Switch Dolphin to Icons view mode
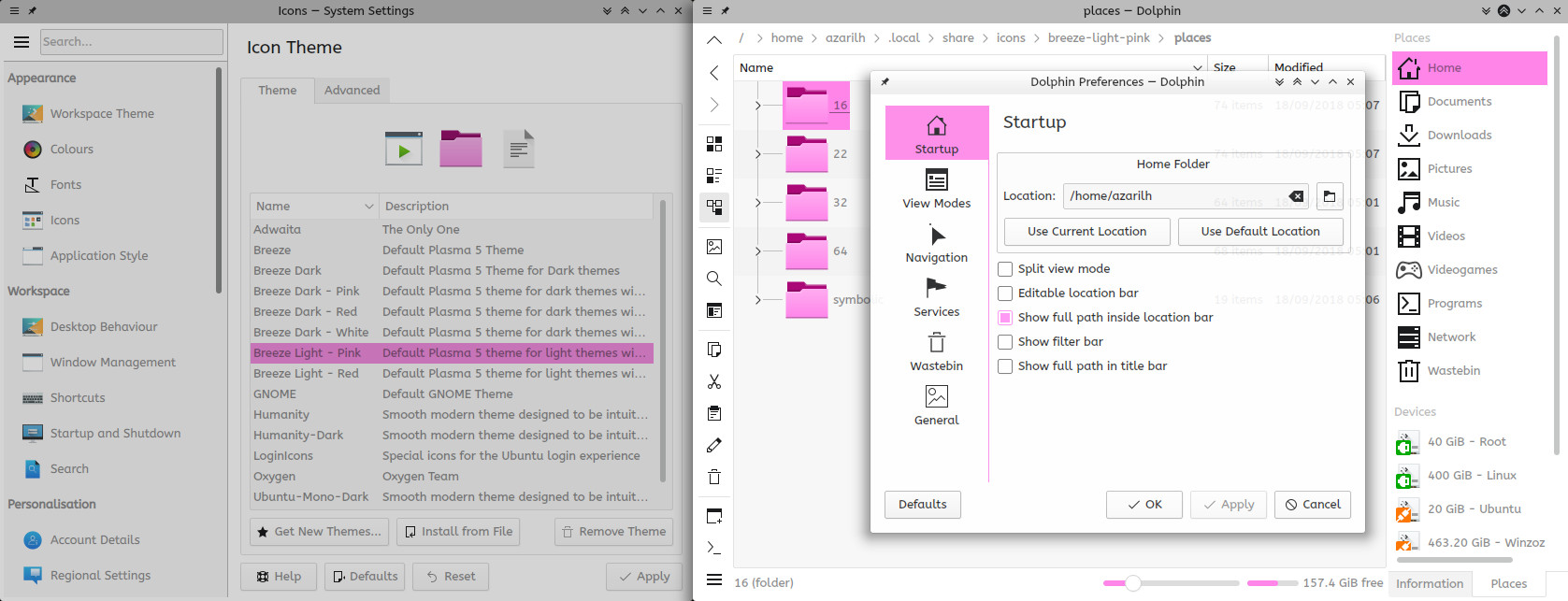This screenshot has height=601, width=1568. tap(714, 144)
